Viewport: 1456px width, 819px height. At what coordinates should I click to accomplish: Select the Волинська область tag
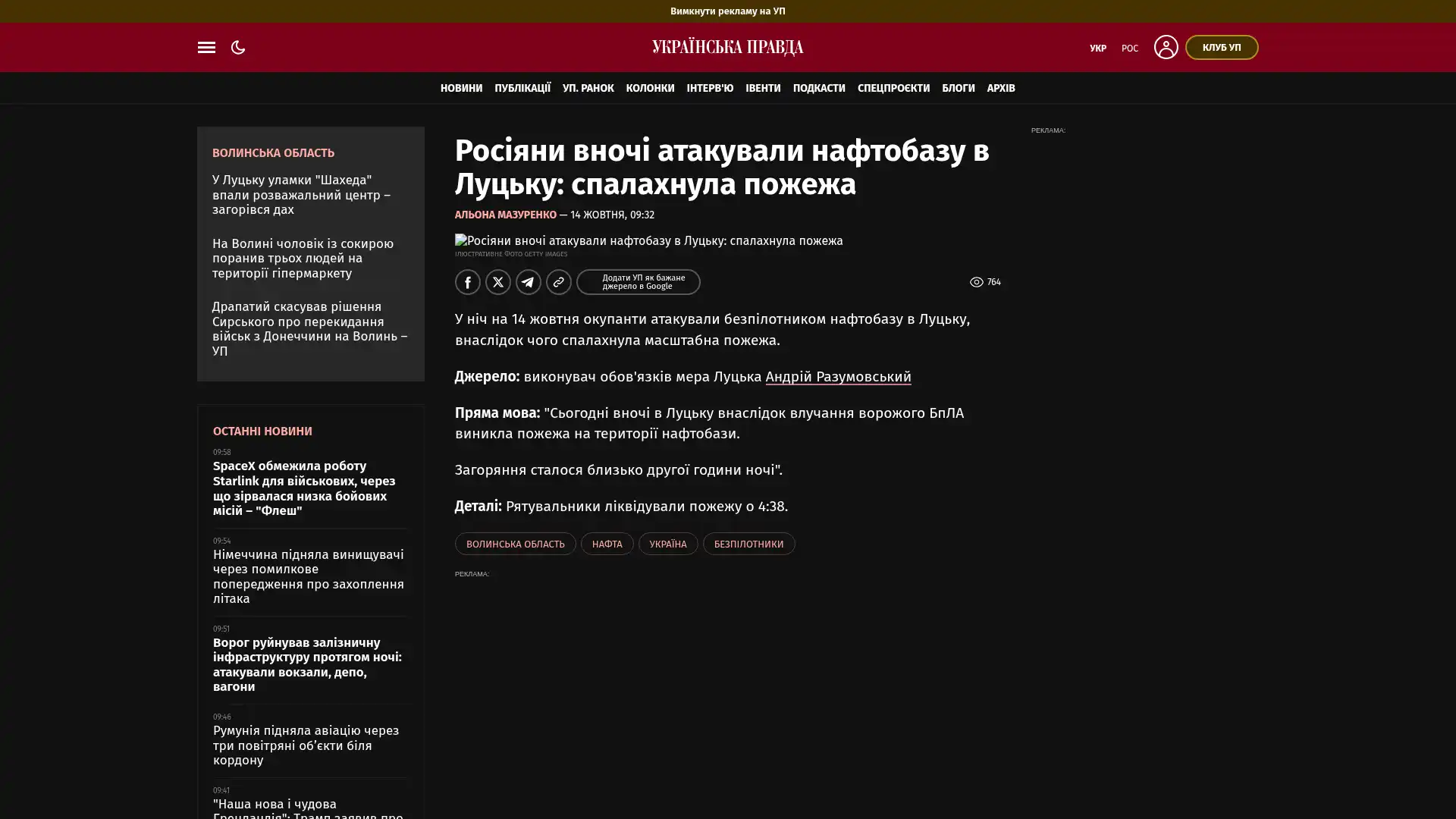(516, 544)
